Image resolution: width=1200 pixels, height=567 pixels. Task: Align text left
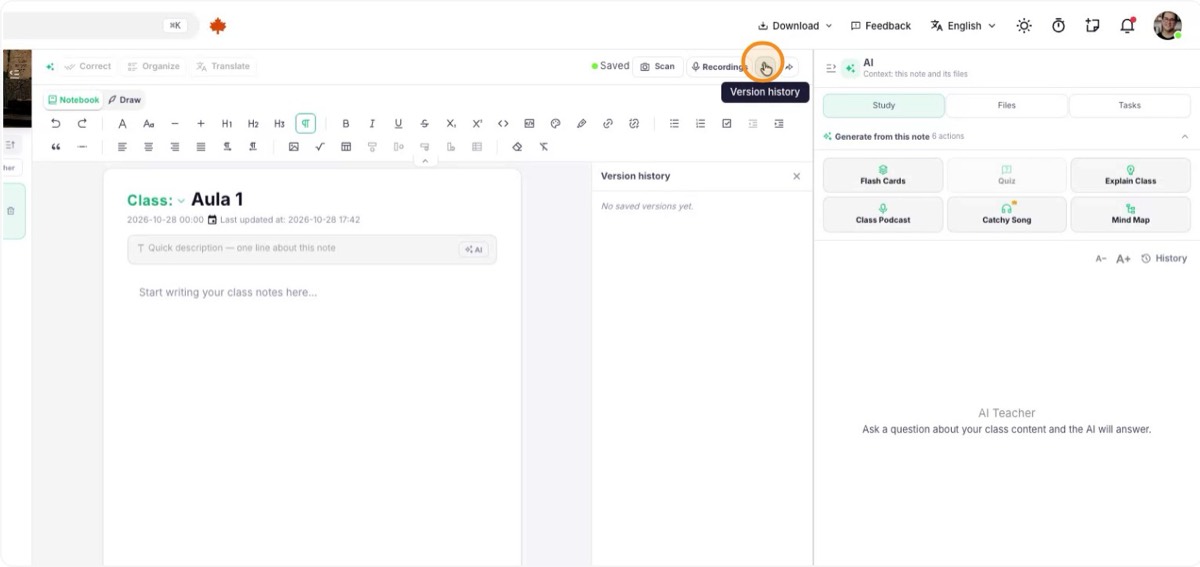tap(122, 147)
